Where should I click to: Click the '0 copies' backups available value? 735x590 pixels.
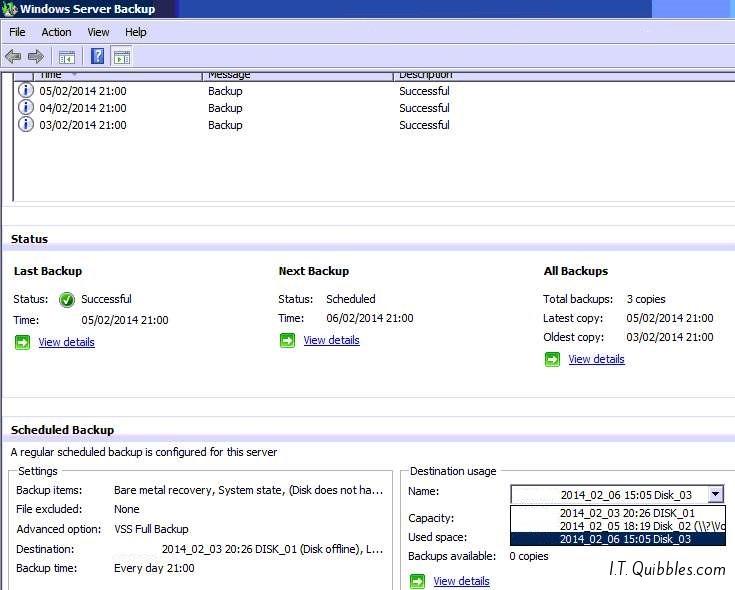529,556
